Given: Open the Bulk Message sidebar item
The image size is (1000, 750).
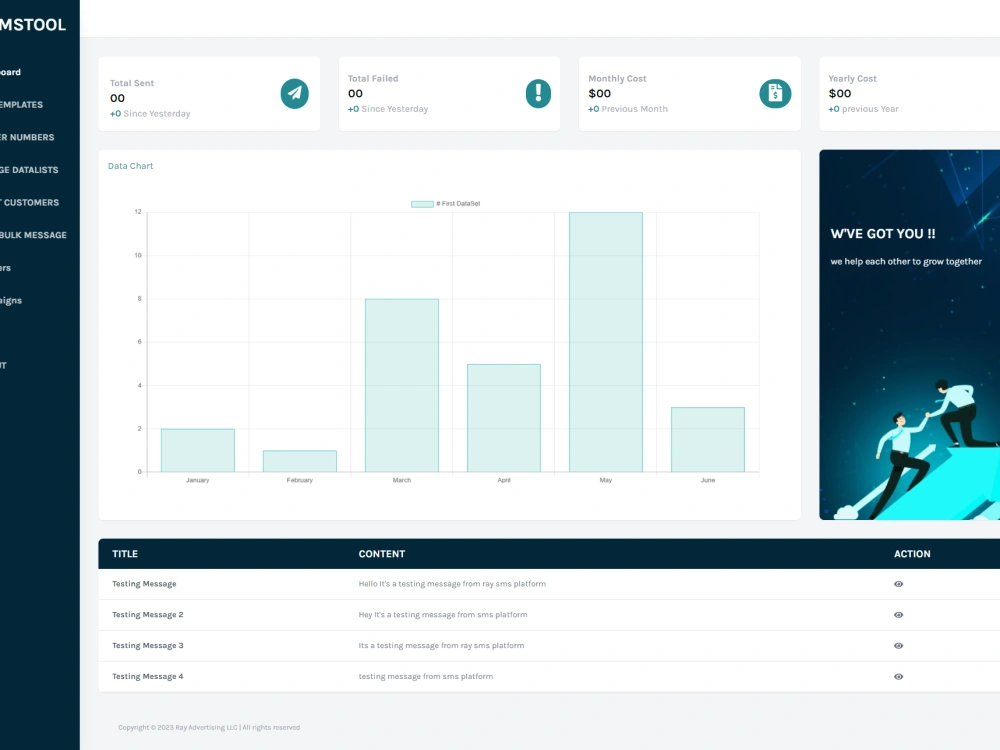Looking at the screenshot, I should pyautogui.click(x=33, y=235).
